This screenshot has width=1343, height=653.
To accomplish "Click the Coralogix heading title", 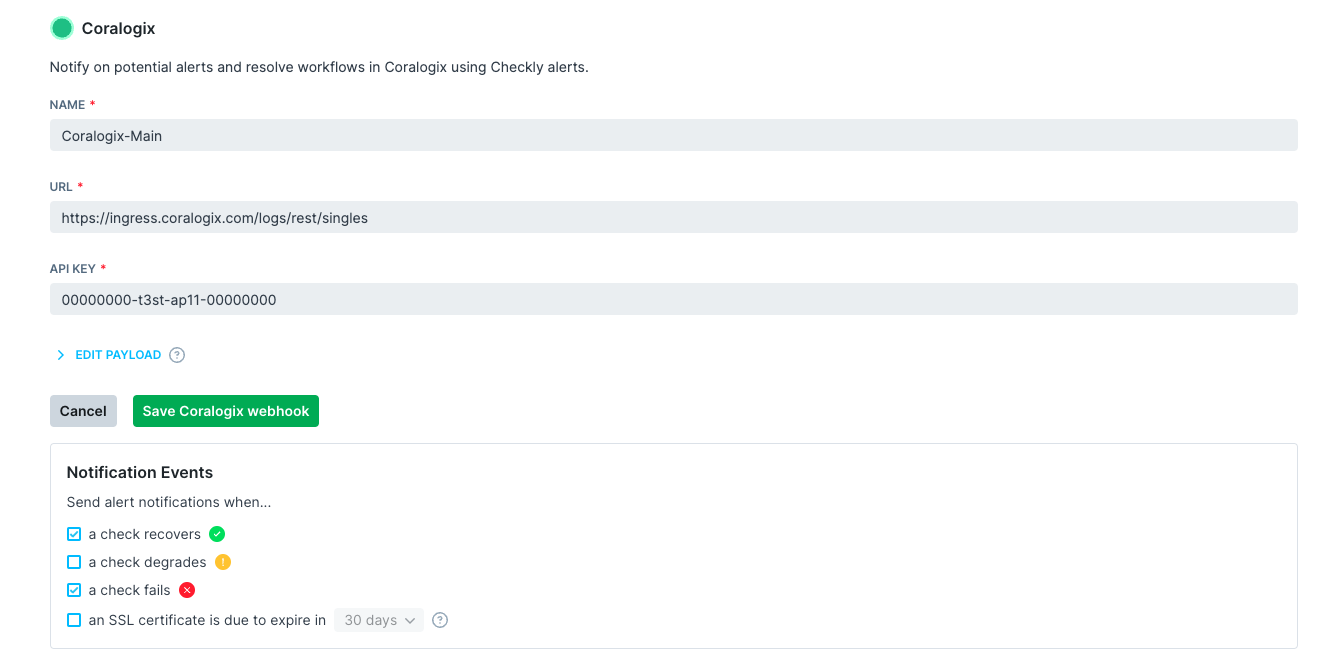I will pos(117,28).
